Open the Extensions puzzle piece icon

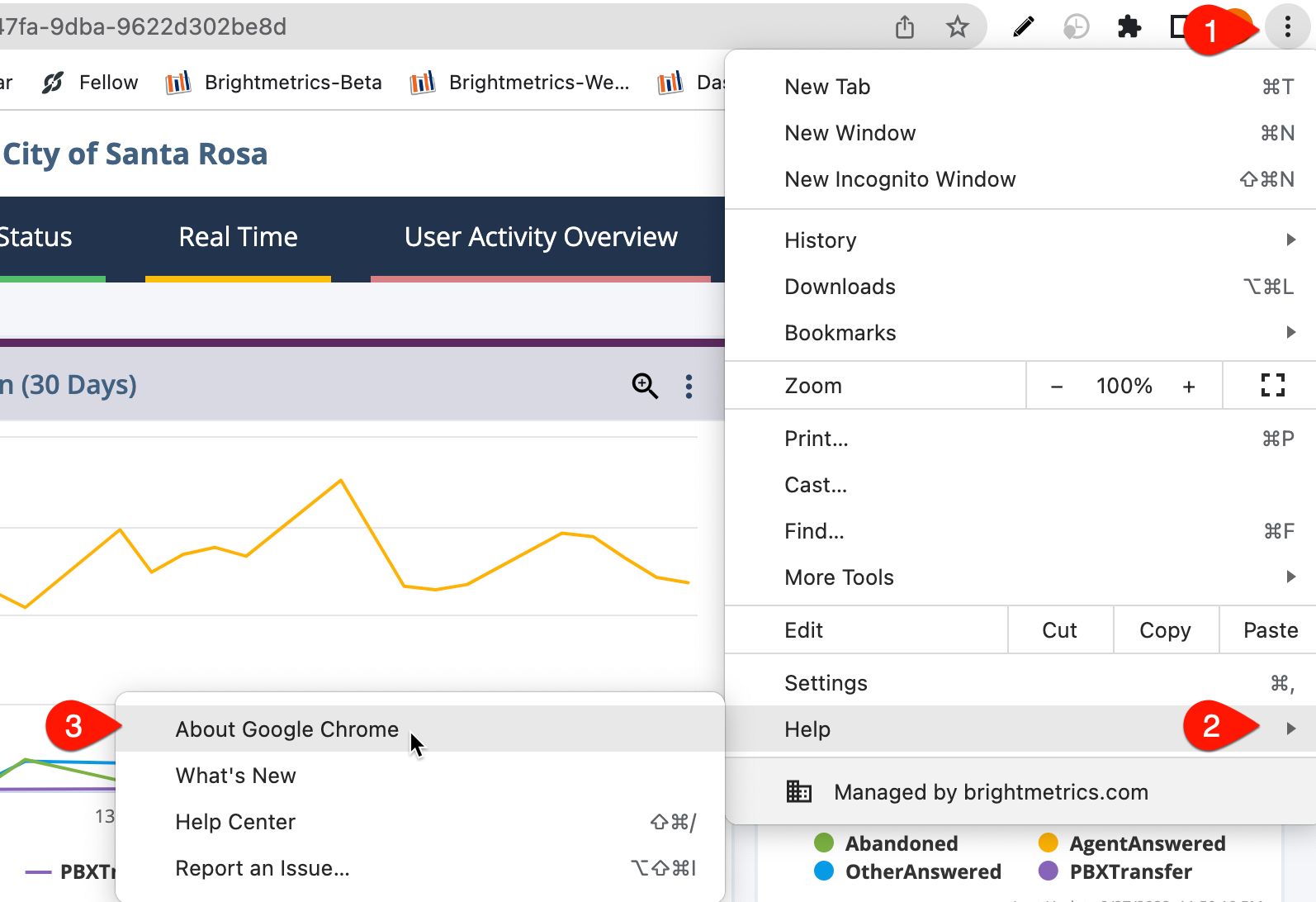(1129, 27)
